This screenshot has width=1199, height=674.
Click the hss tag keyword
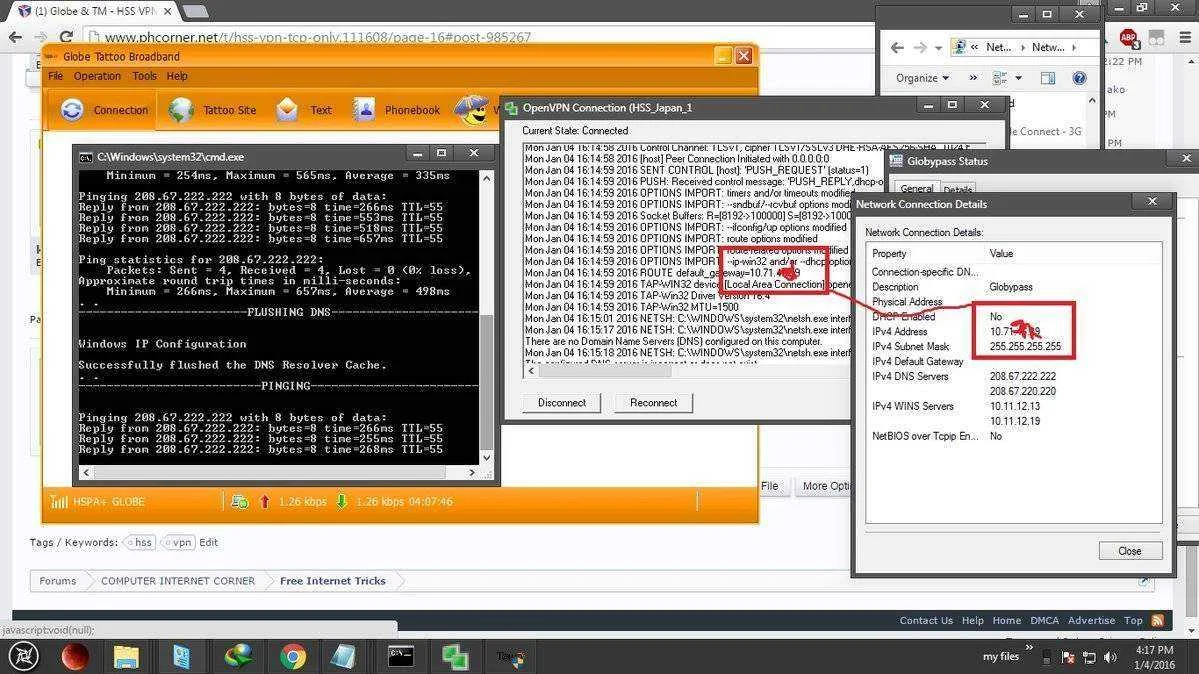[140, 542]
